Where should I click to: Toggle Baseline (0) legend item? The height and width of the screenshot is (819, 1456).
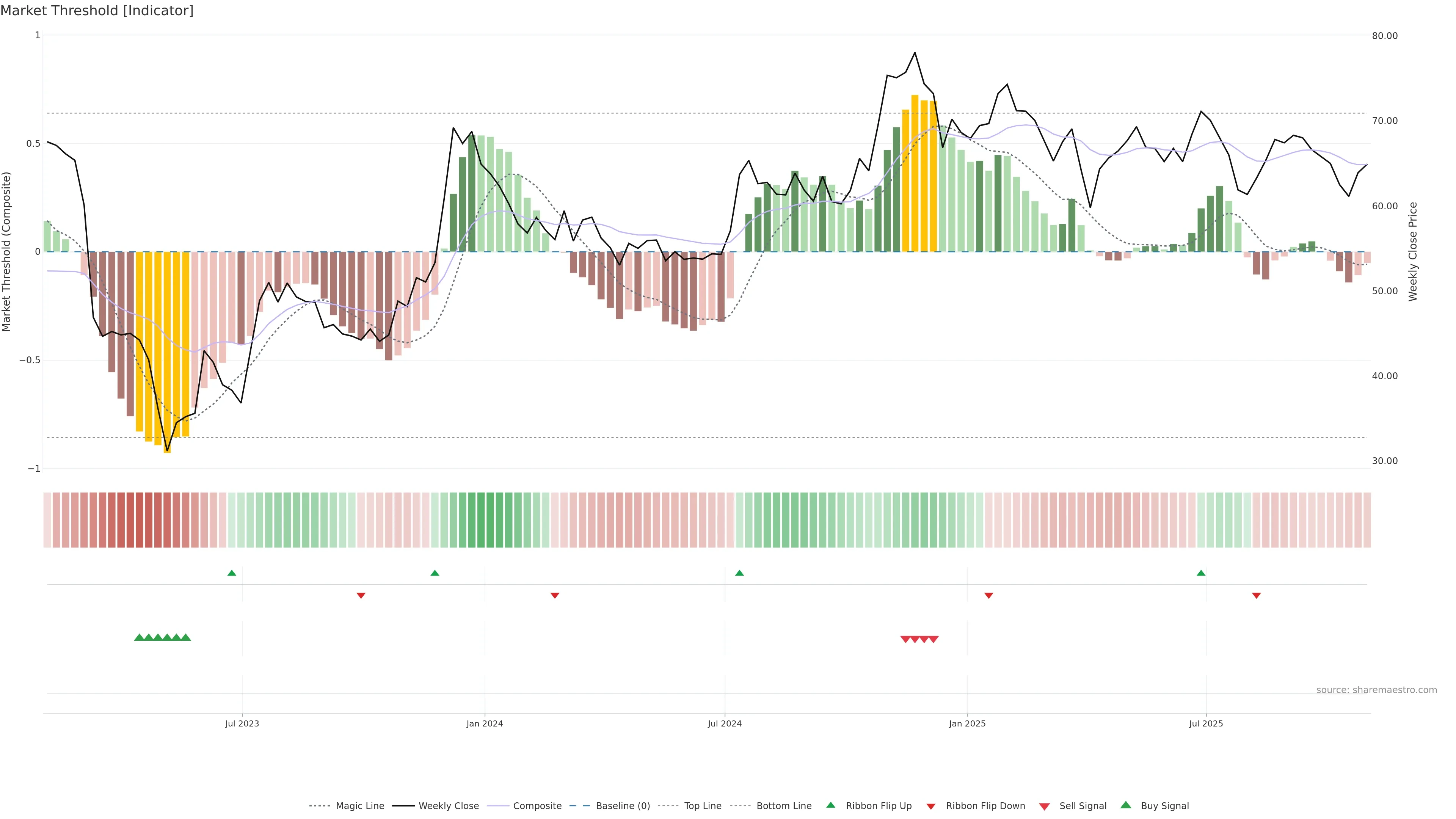623,806
